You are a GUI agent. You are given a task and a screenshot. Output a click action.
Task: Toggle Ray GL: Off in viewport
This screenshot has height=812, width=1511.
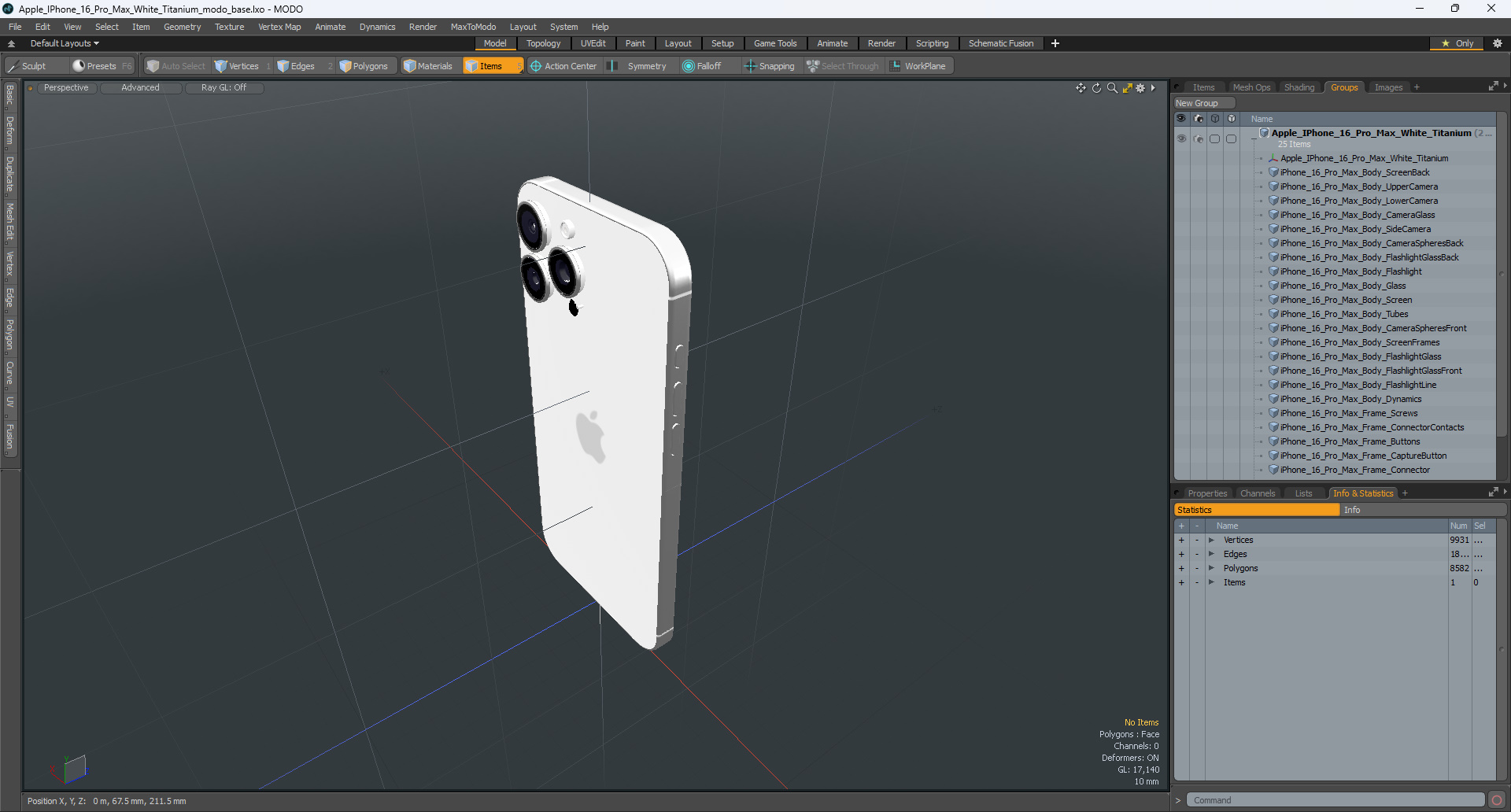click(224, 88)
